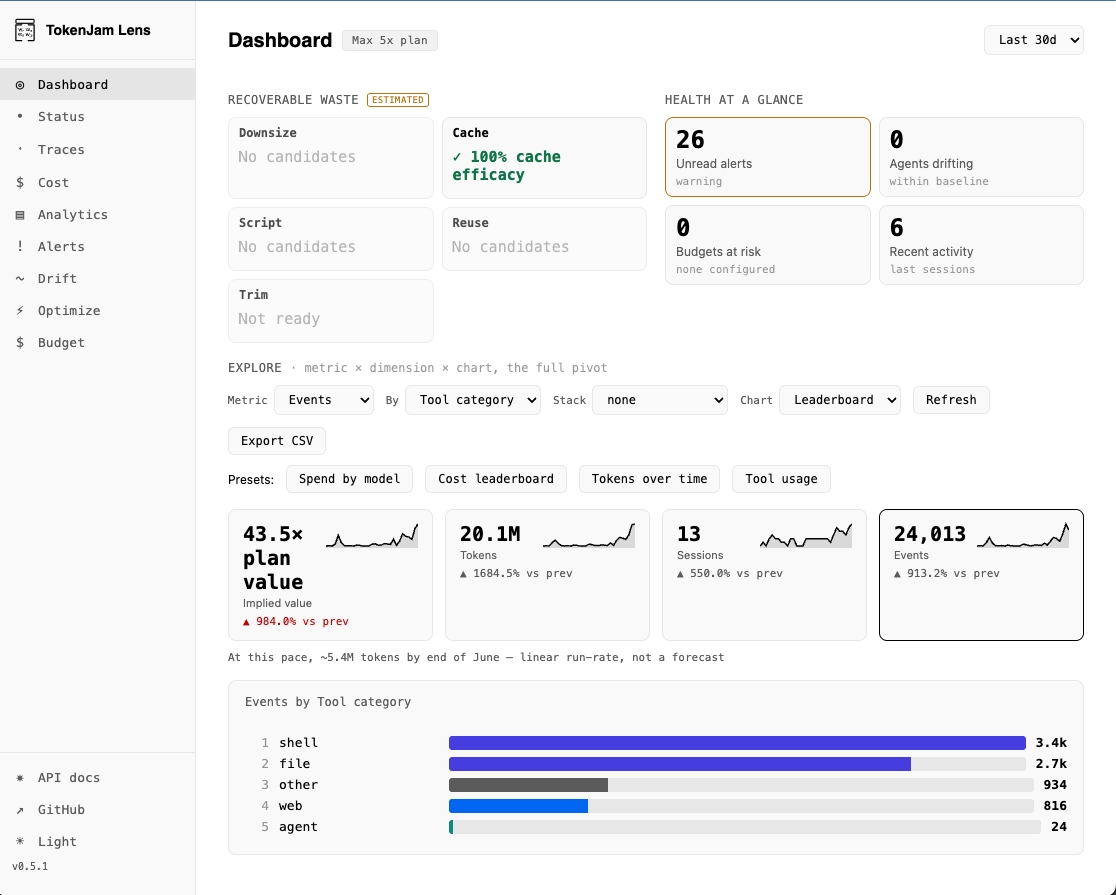Screen dimensions: 1116x895
Task: Open the Cost section
Action: click(98, 182)
